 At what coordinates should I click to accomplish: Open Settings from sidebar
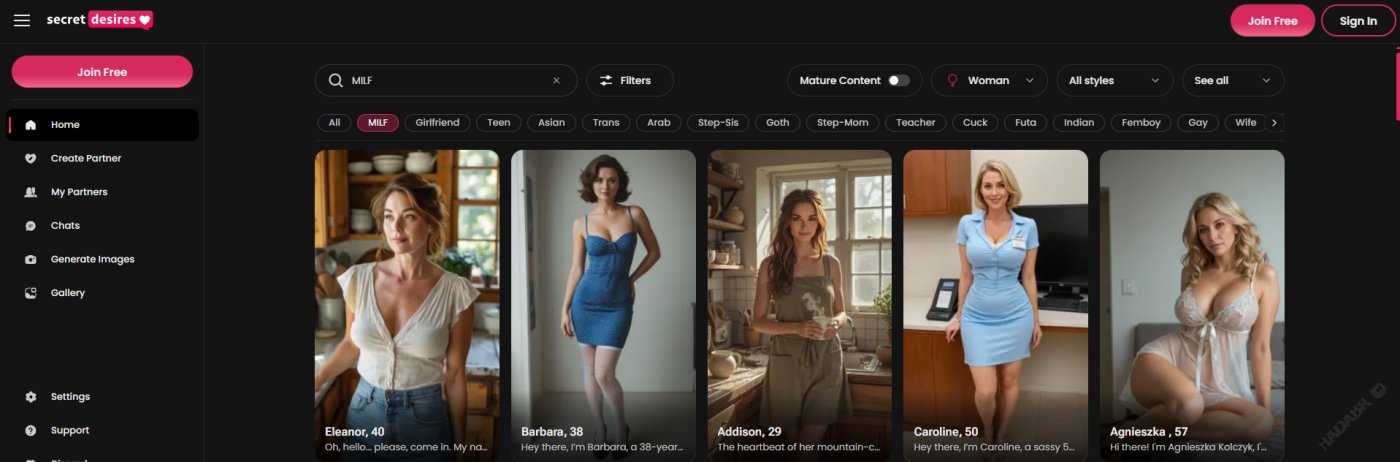[x=104, y=397]
